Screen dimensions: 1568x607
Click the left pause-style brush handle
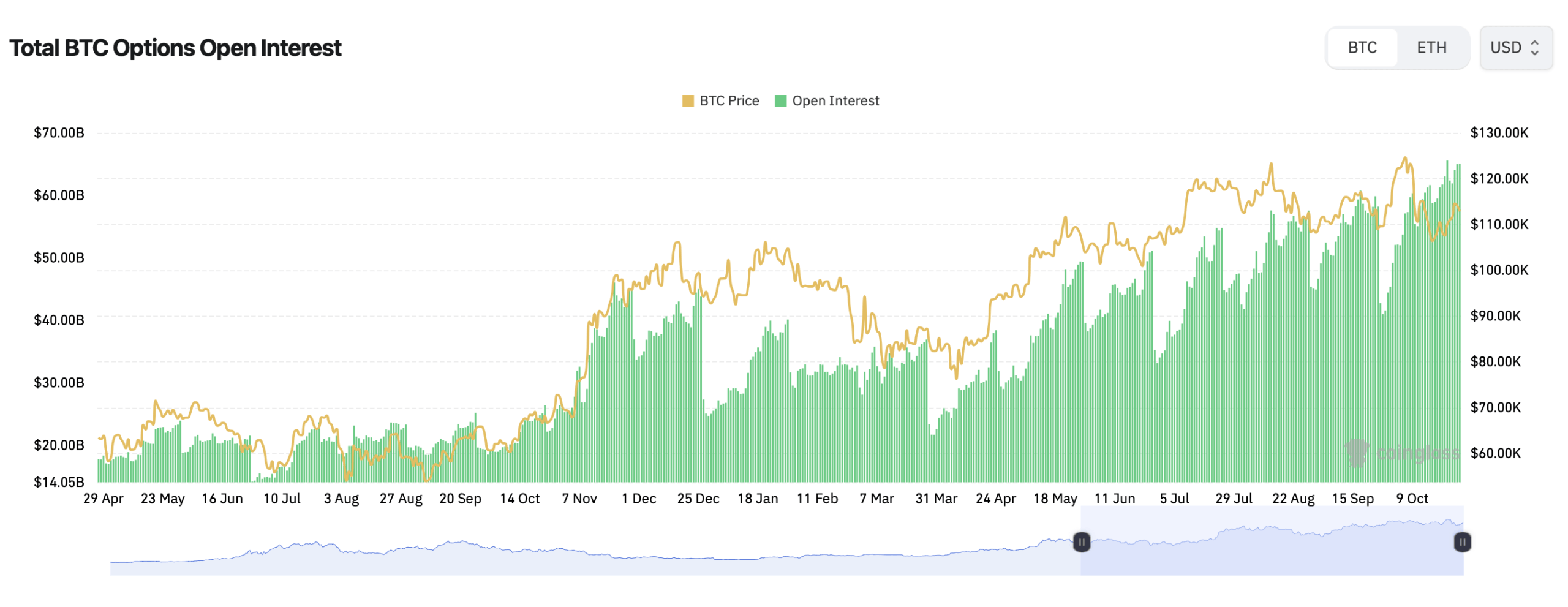point(1082,542)
